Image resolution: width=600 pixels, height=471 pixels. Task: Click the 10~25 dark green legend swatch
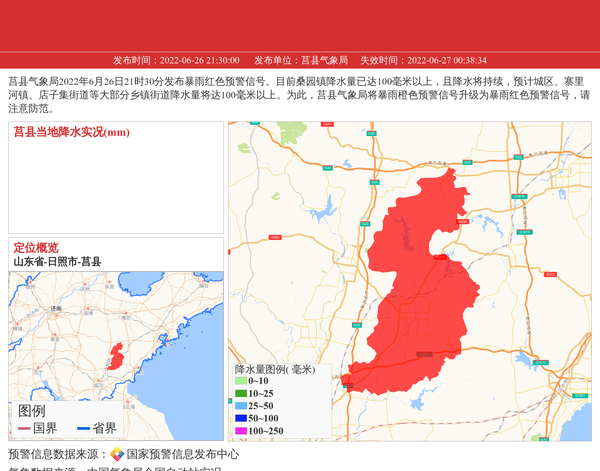(241, 394)
